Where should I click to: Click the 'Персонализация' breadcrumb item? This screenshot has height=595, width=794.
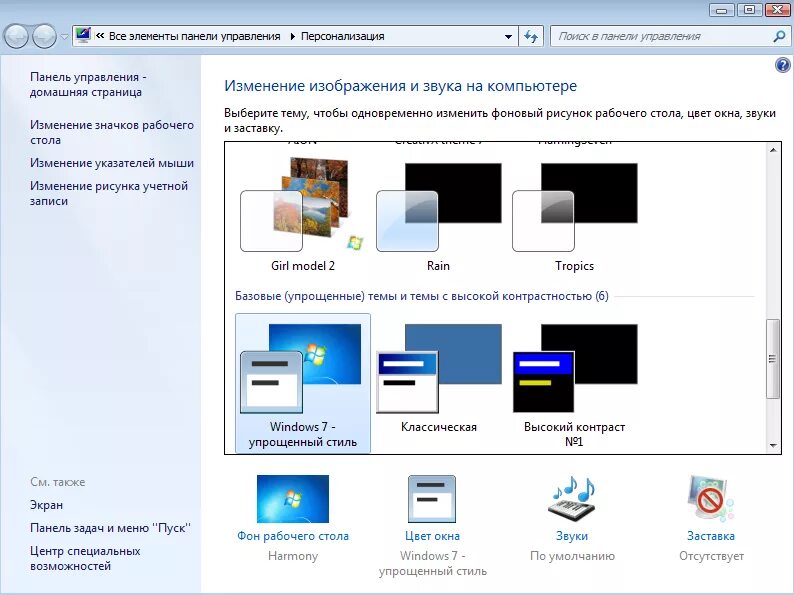coord(342,36)
